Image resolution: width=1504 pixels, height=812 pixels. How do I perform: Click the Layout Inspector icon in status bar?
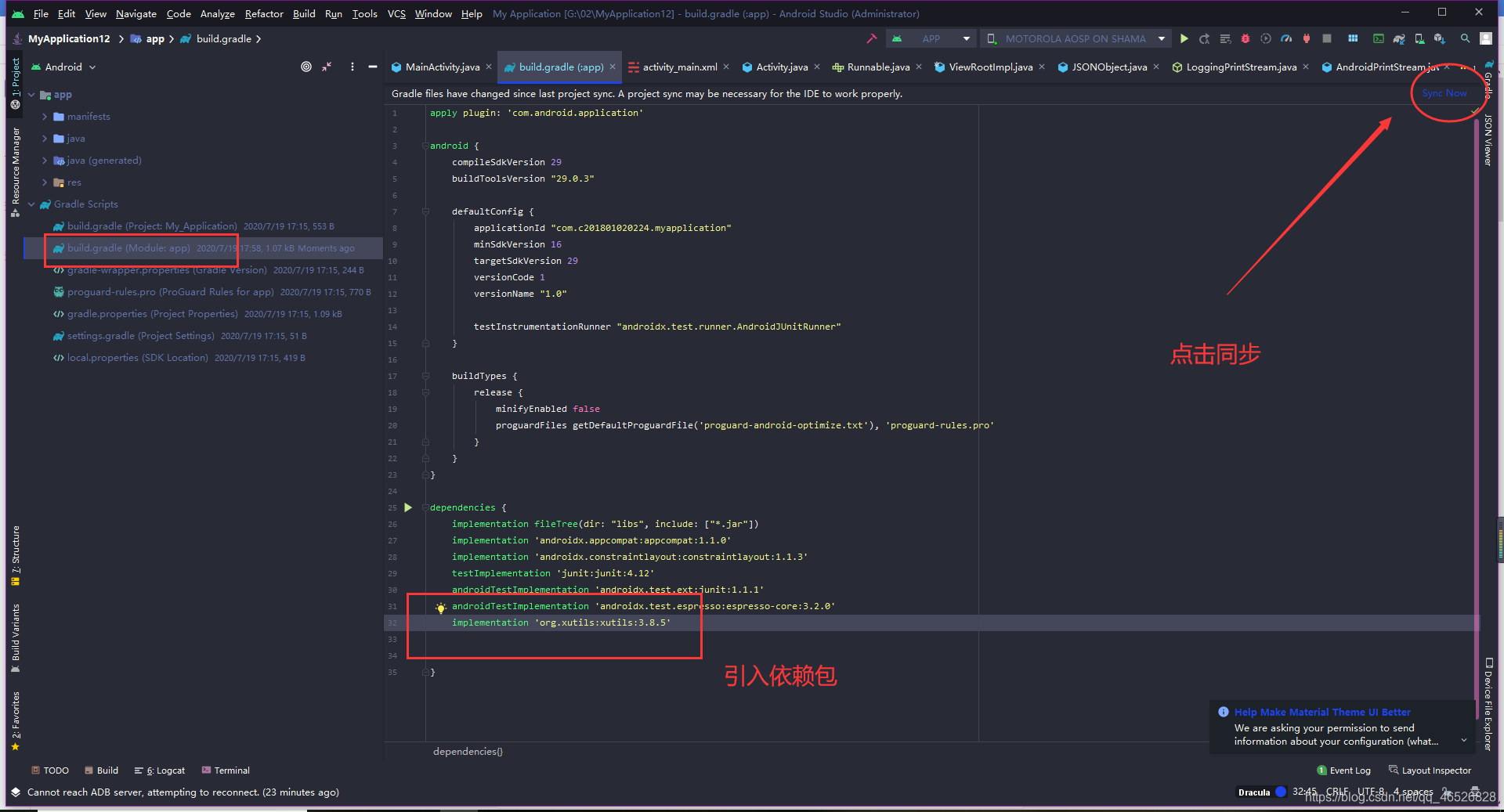point(1394,770)
